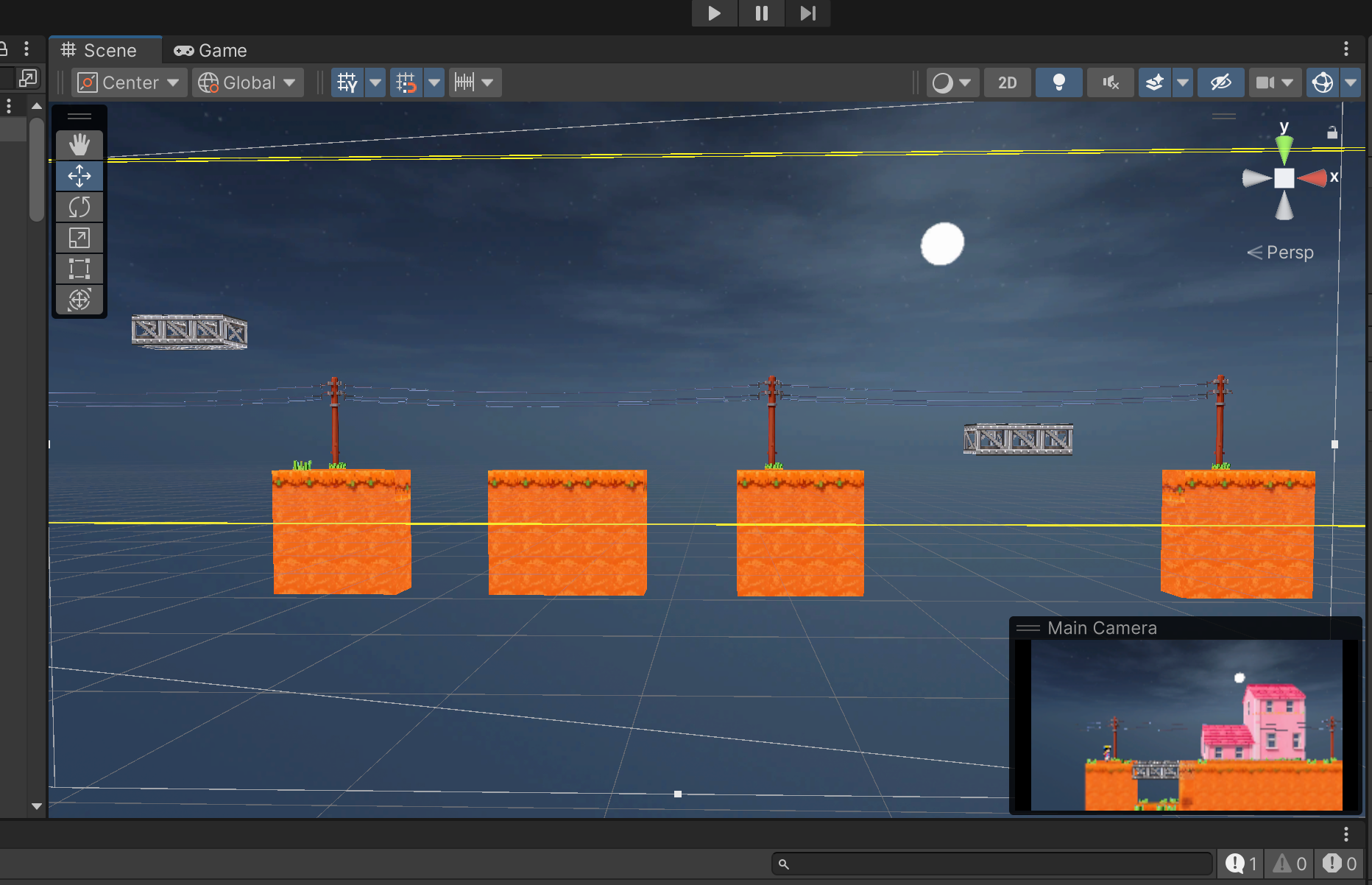Click the Play button
The image size is (1372, 885).
pos(714,13)
